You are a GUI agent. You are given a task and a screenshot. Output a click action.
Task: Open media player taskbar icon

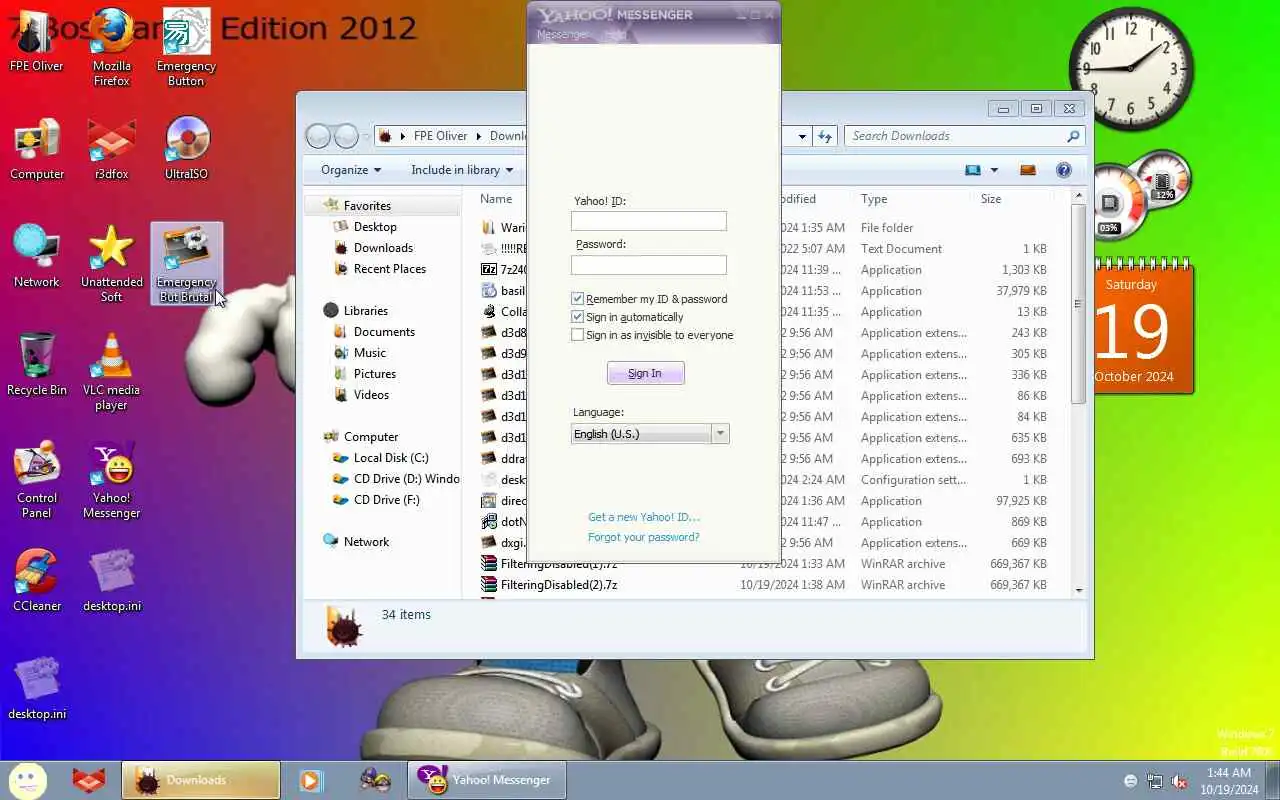click(311, 780)
